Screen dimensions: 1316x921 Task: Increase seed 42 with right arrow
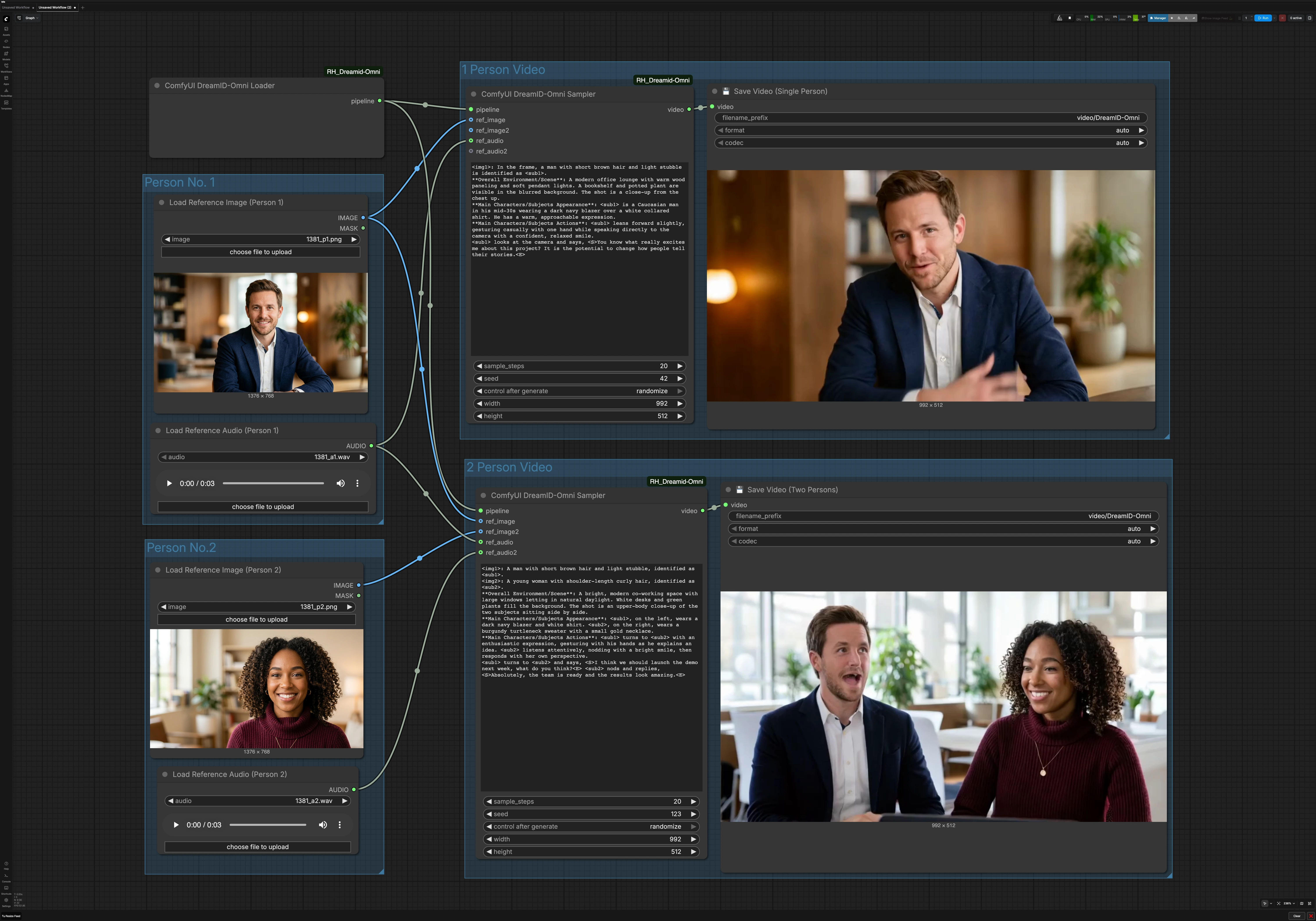pos(680,378)
